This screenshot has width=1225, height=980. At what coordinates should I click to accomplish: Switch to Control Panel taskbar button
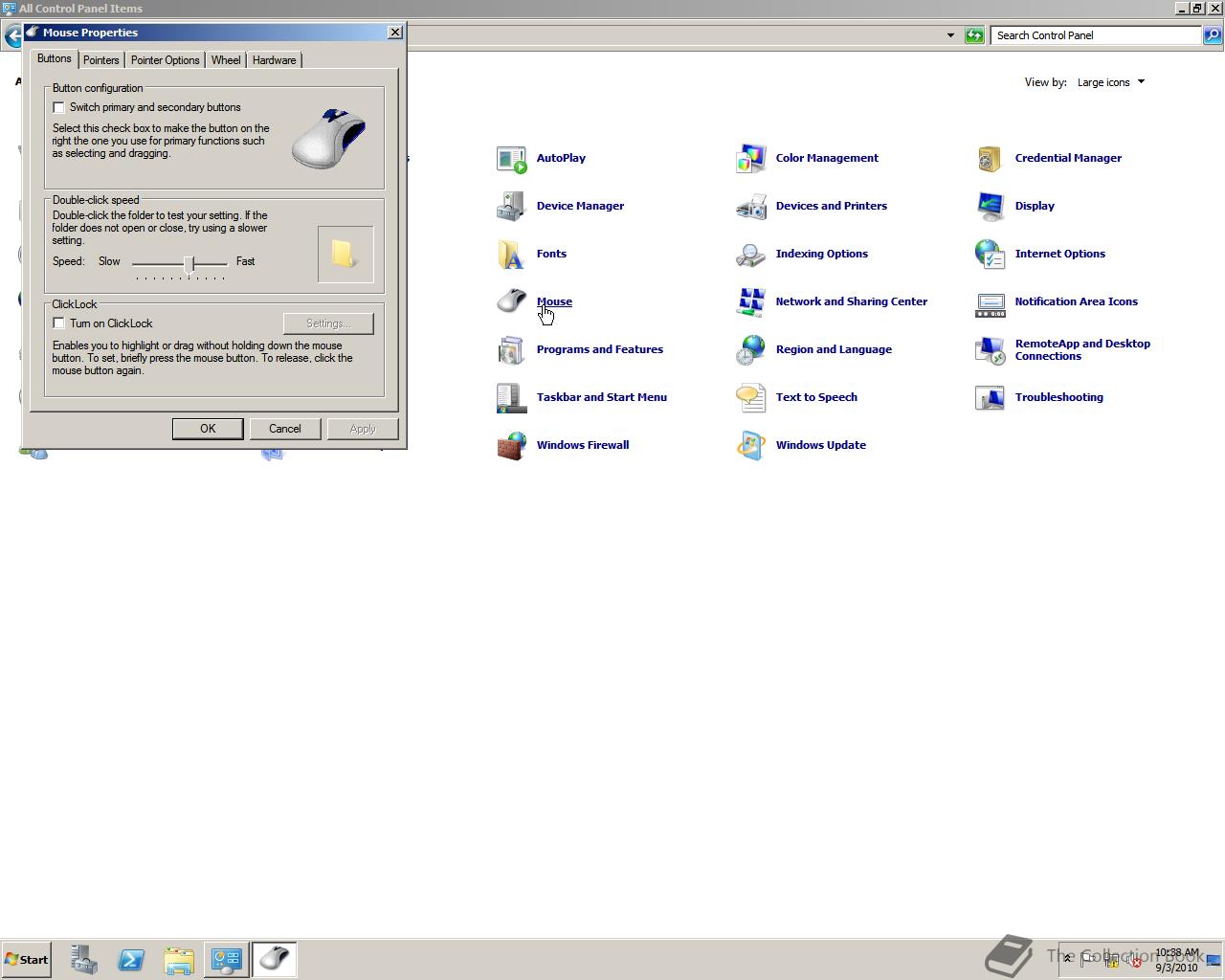click(227, 960)
